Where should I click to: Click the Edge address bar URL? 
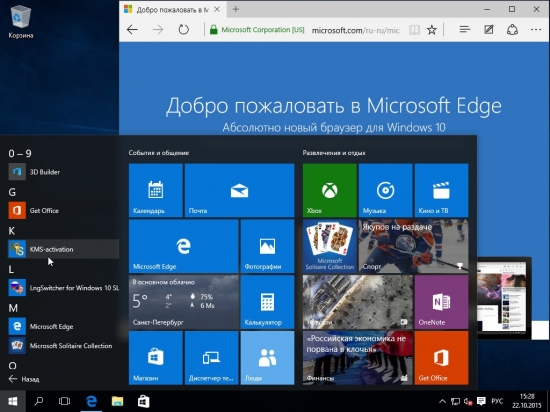click(x=356, y=30)
